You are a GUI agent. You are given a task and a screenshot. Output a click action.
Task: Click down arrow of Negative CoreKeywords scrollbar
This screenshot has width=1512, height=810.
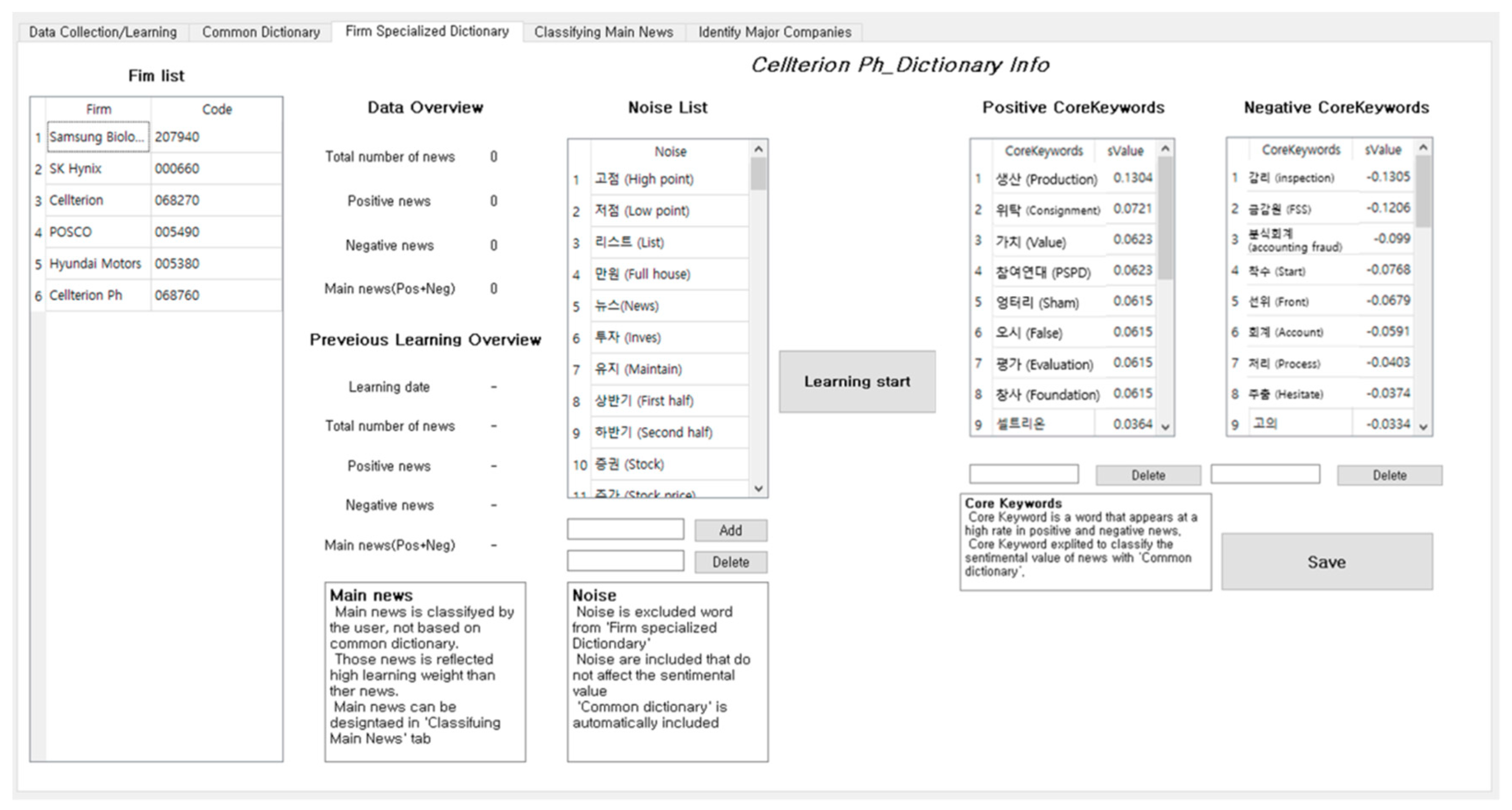[1423, 427]
